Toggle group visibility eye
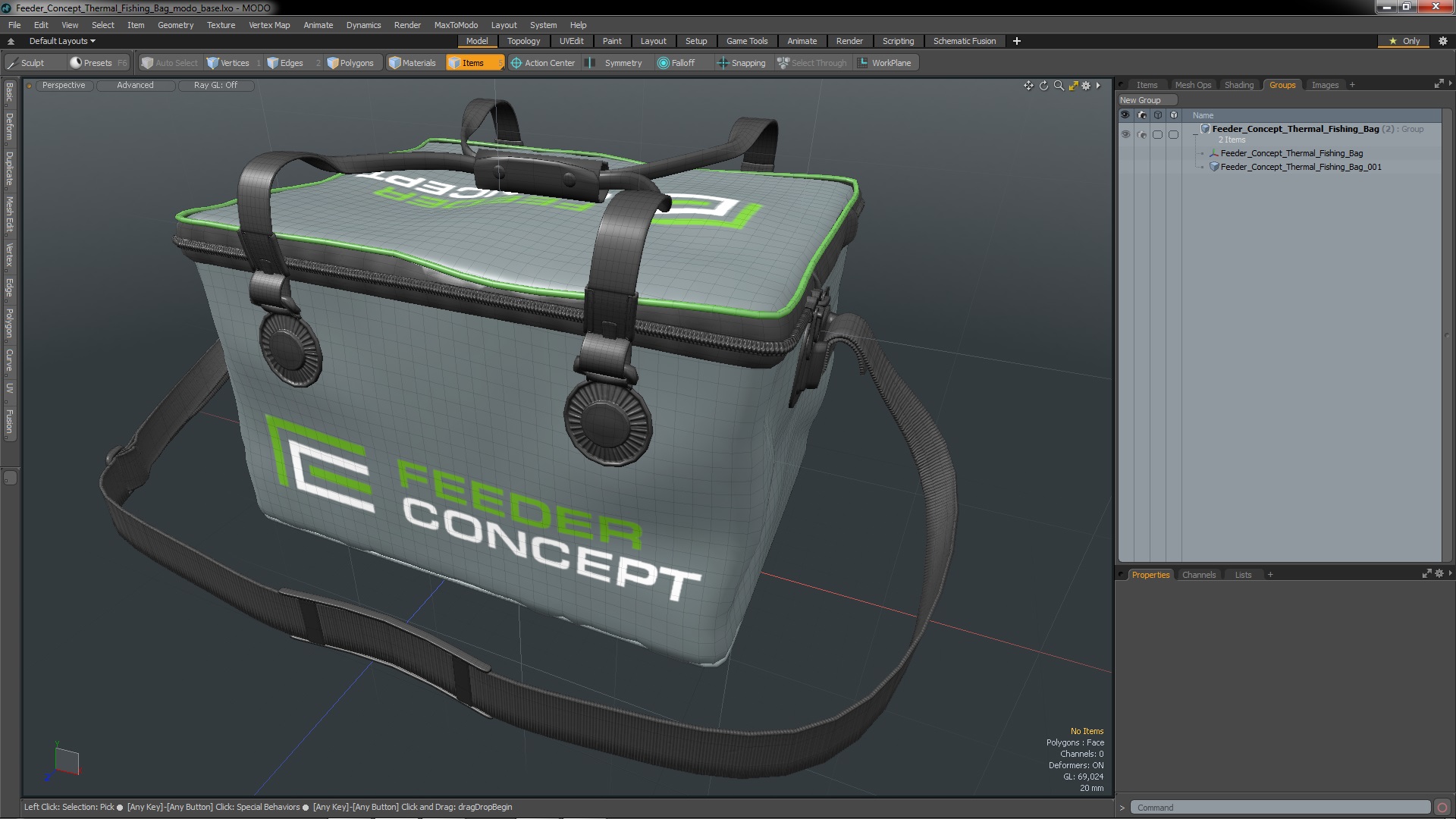1456x819 pixels. pos(1125,134)
